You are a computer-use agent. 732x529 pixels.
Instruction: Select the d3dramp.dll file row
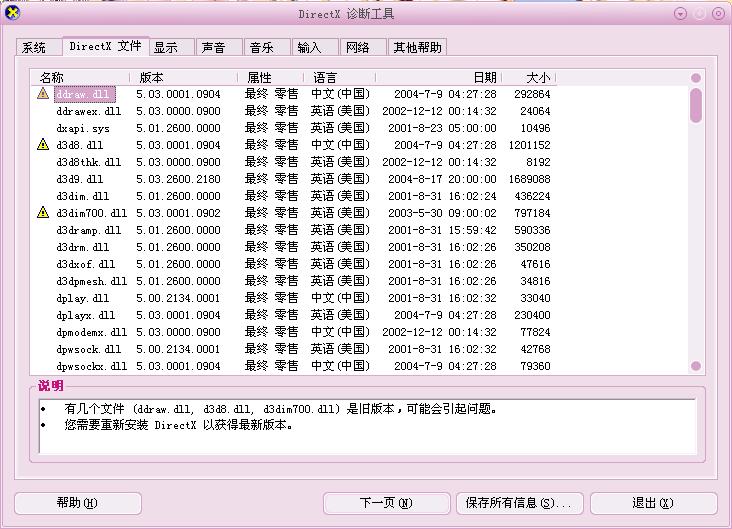294,230
